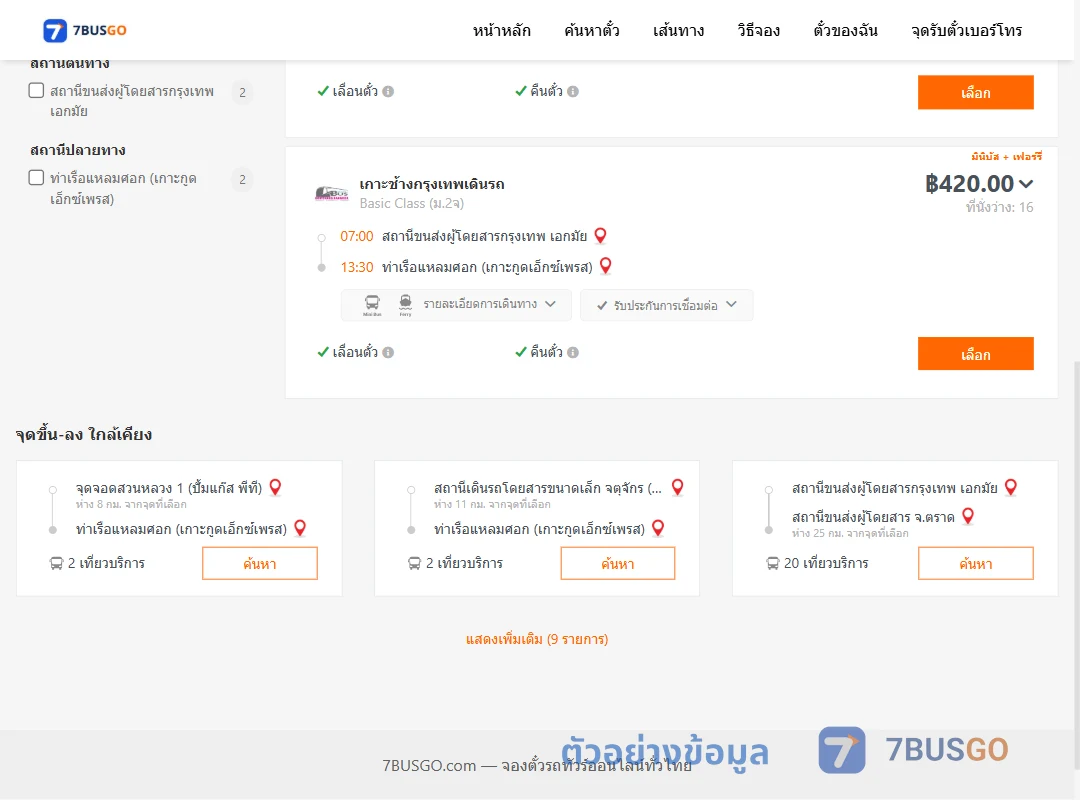
Task: Click the ferry icon in trip details
Action: [x=406, y=304]
